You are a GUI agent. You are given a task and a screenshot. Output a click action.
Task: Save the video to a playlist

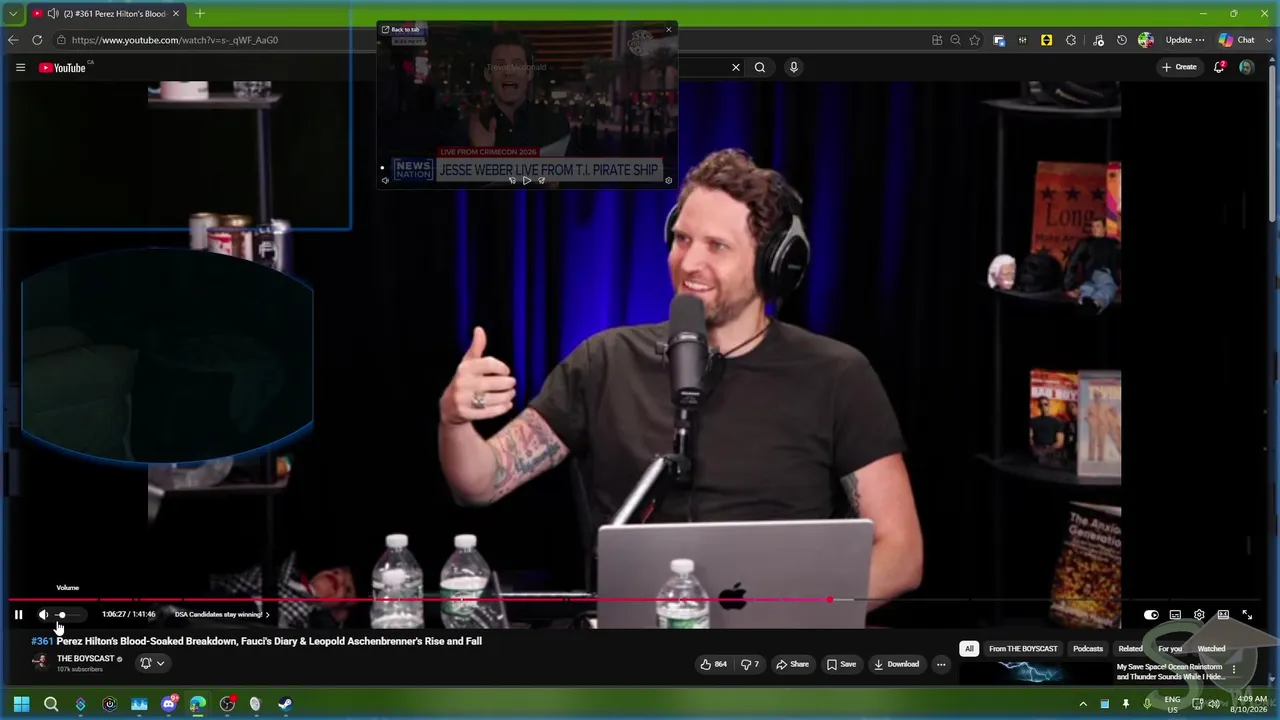tap(841, 664)
